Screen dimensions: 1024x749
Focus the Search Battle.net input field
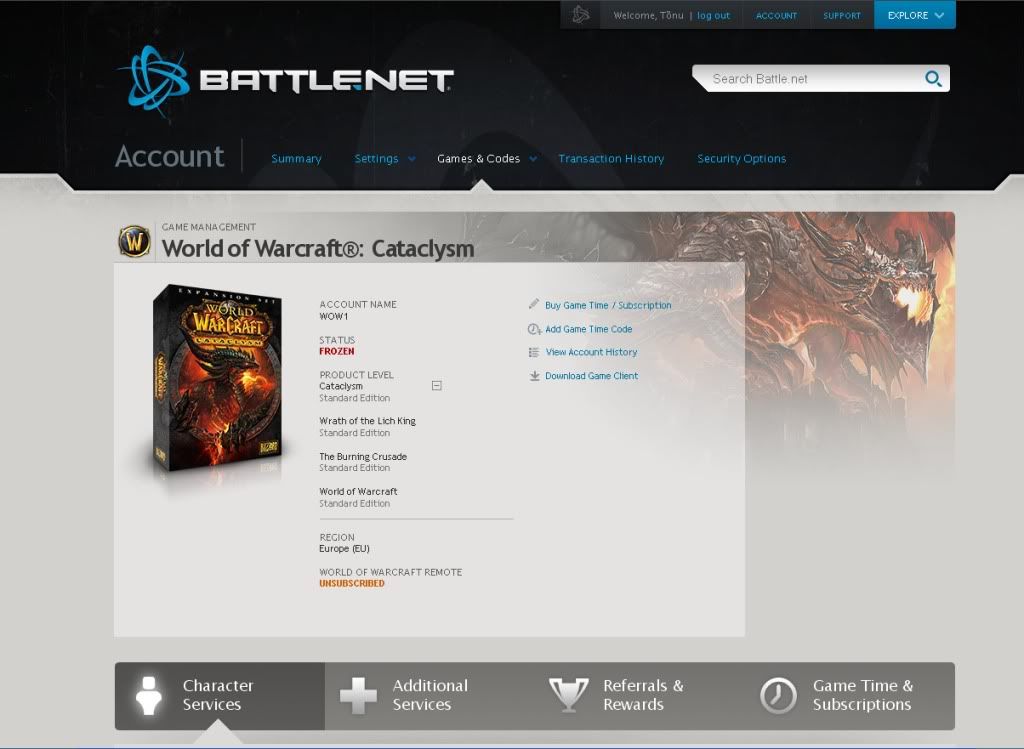[x=810, y=79]
